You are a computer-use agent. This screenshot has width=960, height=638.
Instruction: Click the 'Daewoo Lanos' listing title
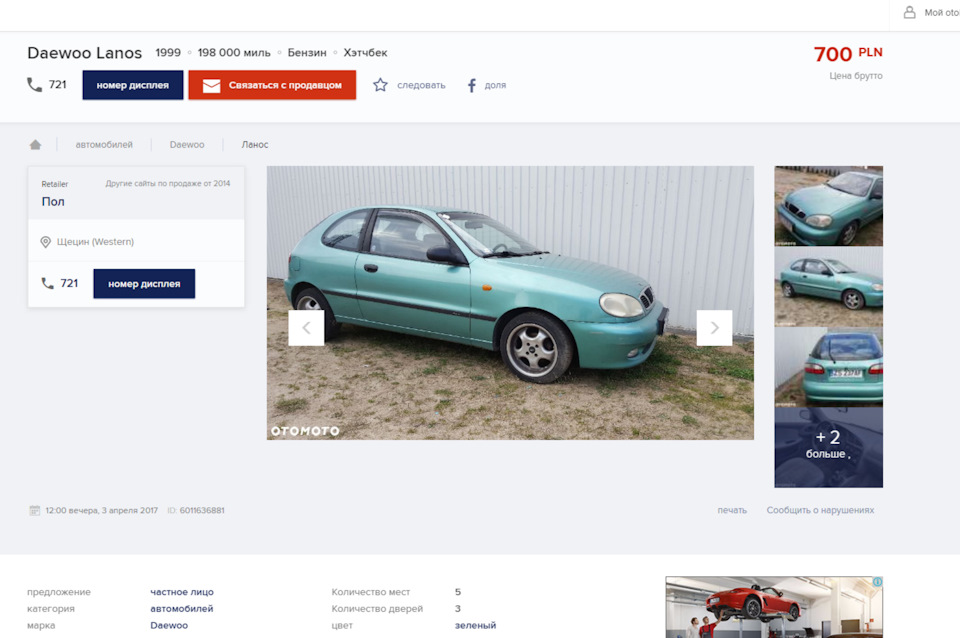pyautogui.click(x=84, y=53)
